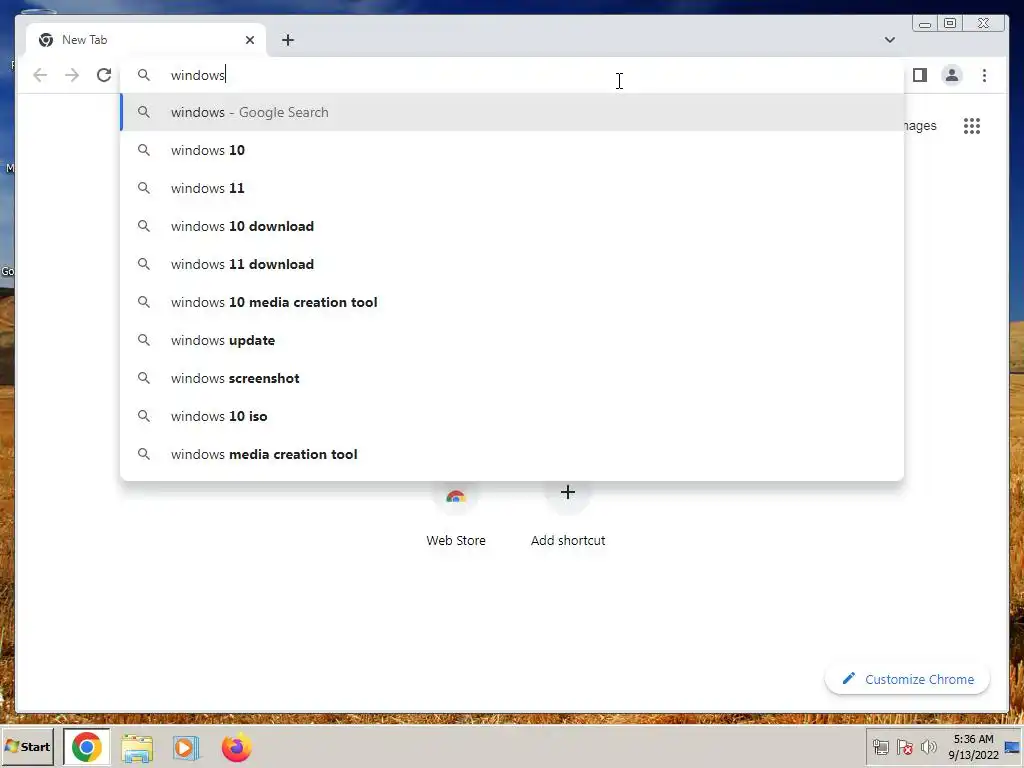Viewport: 1024px width, 768px height.
Task: Choose the windows 11 download suggestion
Action: pos(512,264)
